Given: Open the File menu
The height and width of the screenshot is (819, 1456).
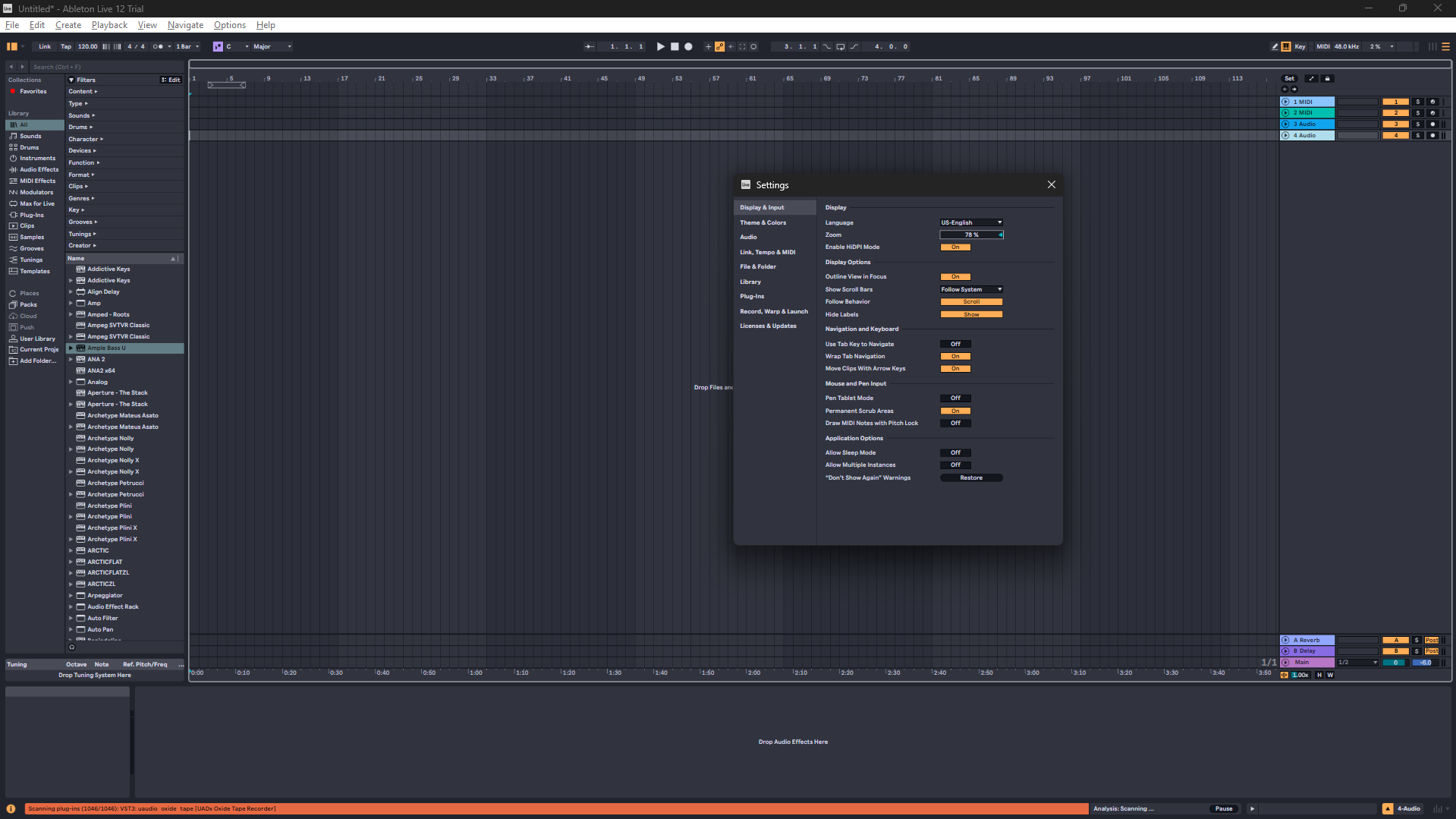Looking at the screenshot, I should coord(12,25).
